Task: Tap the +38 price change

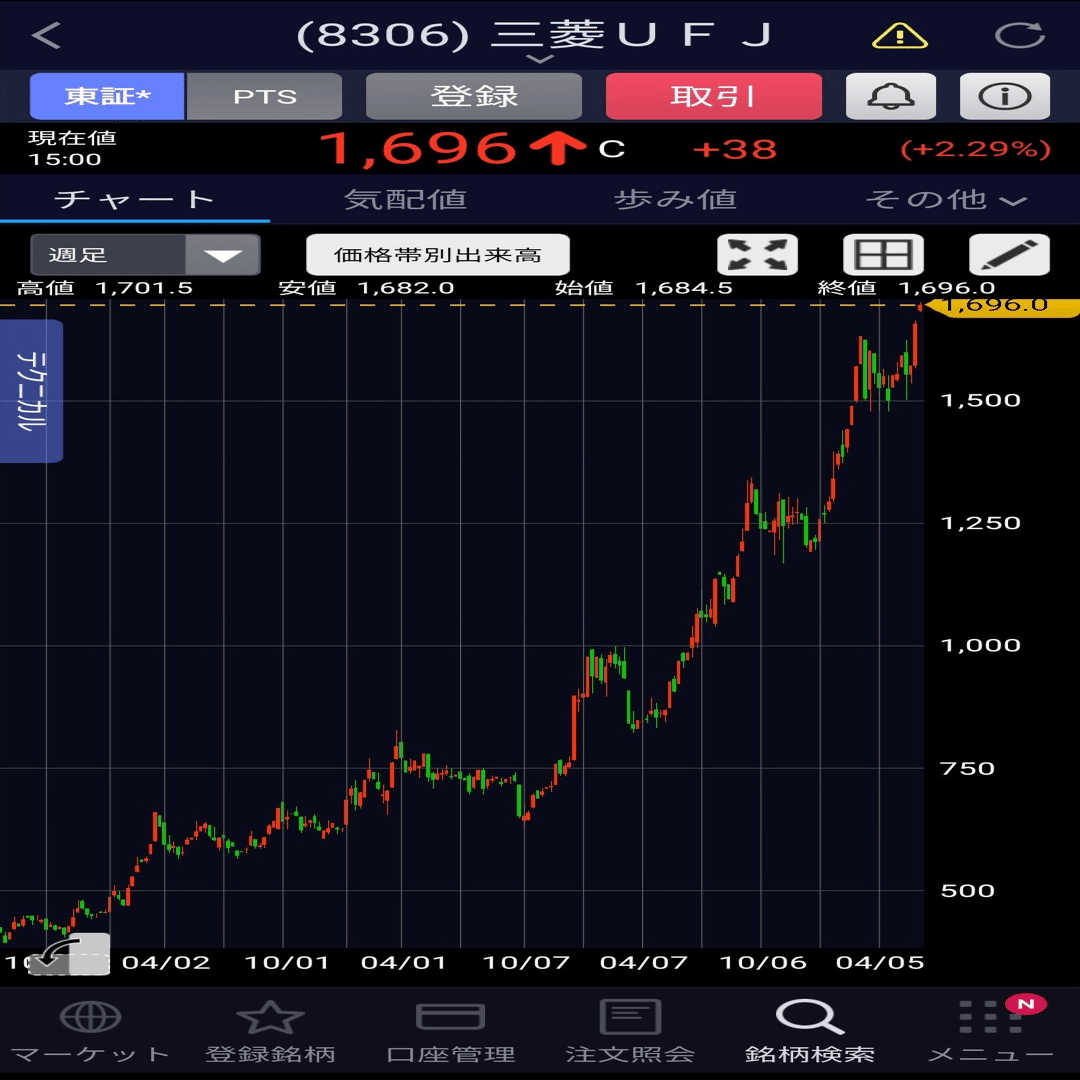Action: pos(734,149)
